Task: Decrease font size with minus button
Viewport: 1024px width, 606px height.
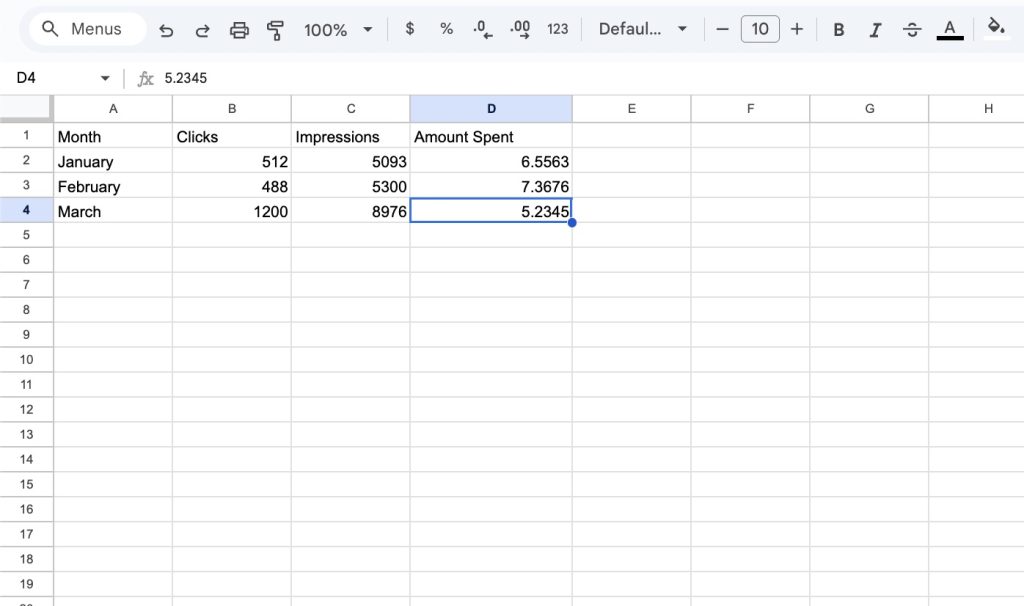Action: coord(723,29)
